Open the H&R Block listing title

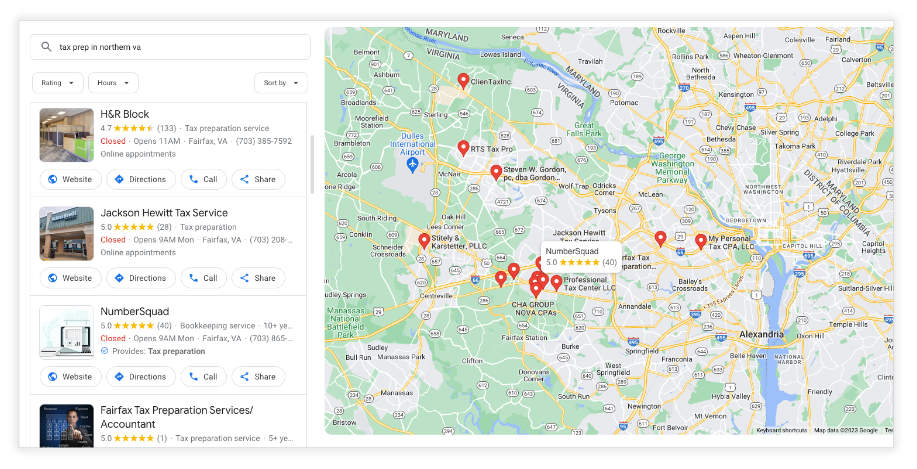(125, 114)
